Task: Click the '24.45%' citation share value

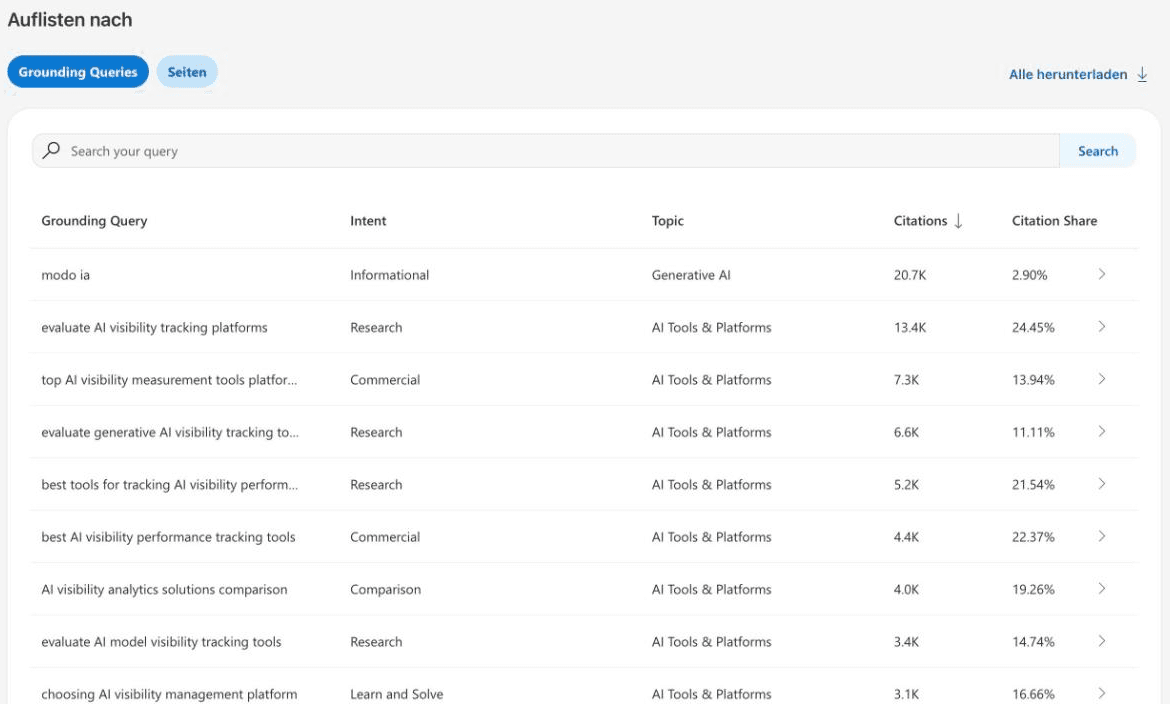Action: [1033, 328]
